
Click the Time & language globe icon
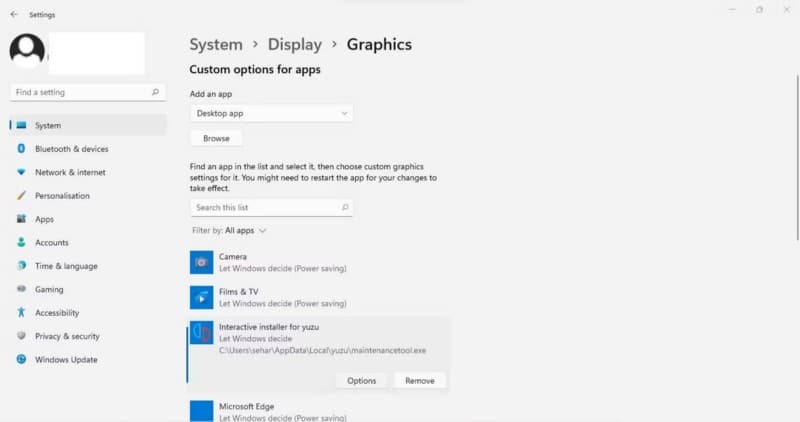tap(21, 266)
